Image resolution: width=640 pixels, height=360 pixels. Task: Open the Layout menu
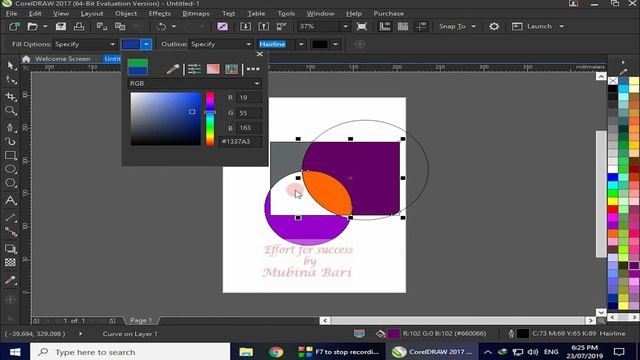(92, 13)
